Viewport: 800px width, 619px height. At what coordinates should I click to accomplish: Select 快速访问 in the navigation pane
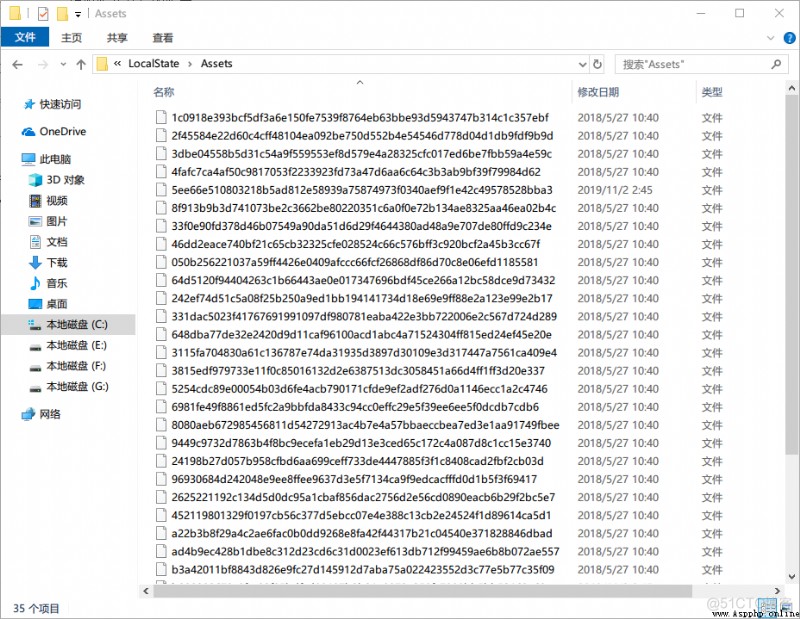[52, 105]
